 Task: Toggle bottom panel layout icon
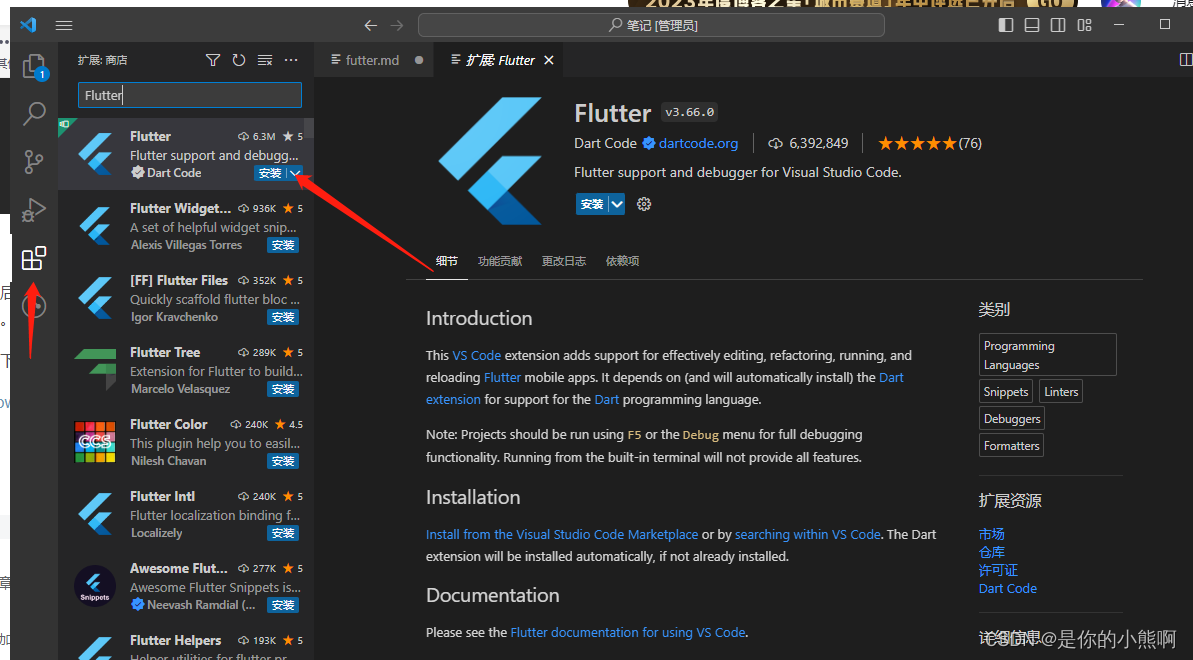pos(1032,25)
